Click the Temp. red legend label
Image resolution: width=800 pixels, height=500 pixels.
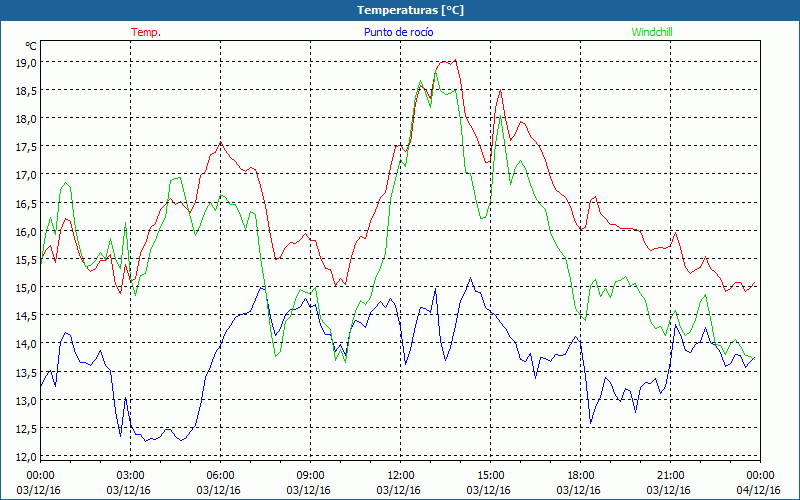[x=146, y=32]
